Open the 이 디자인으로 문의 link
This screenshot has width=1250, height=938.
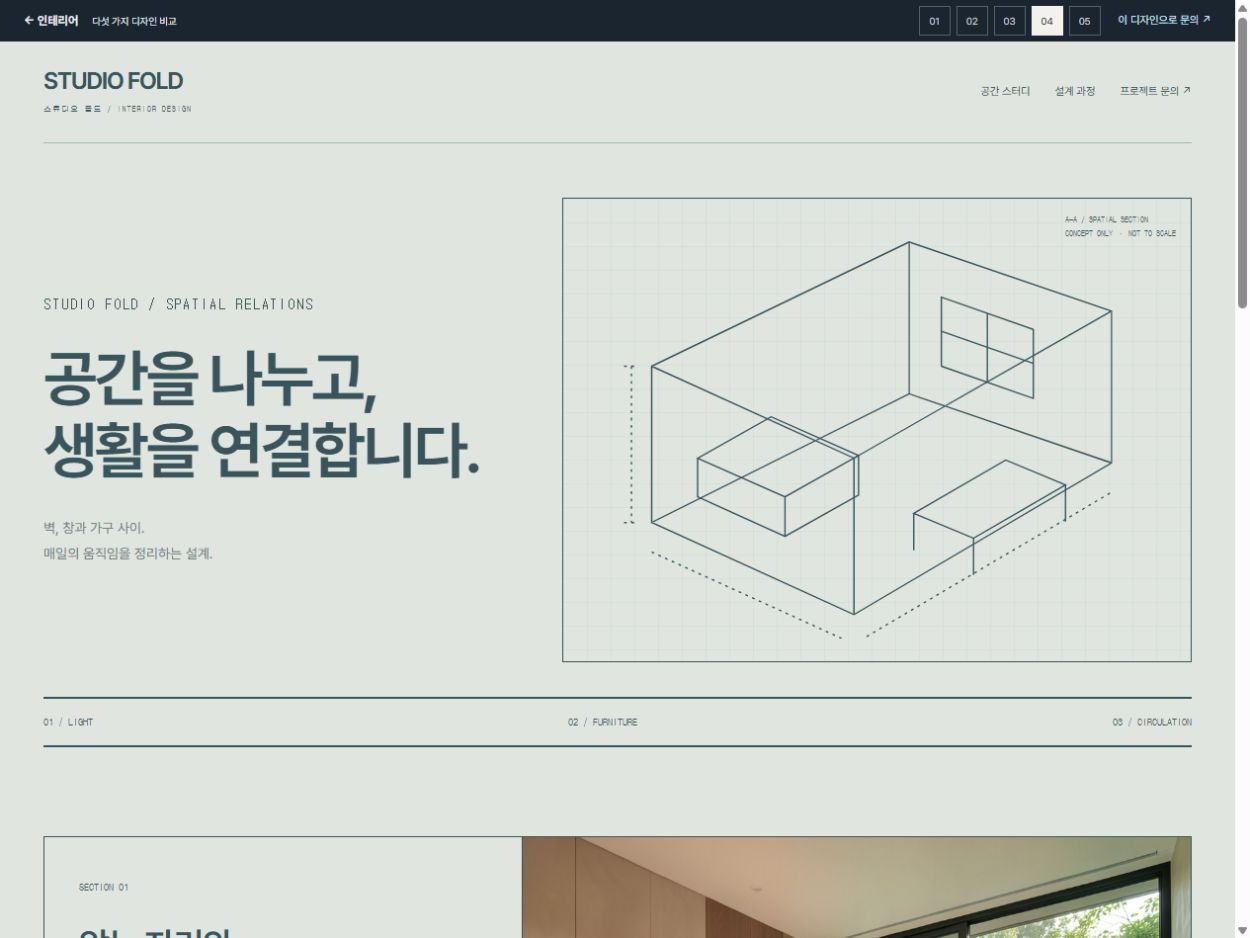[1164, 20]
